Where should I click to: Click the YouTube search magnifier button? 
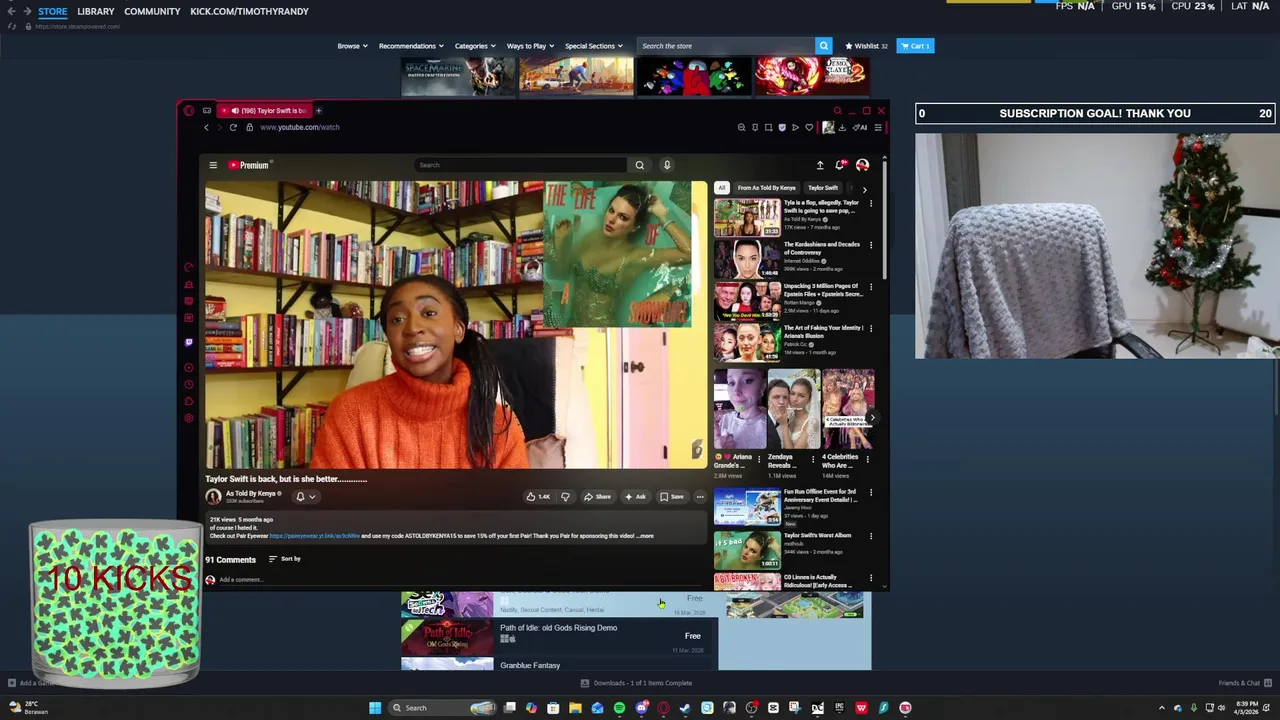[639, 165]
